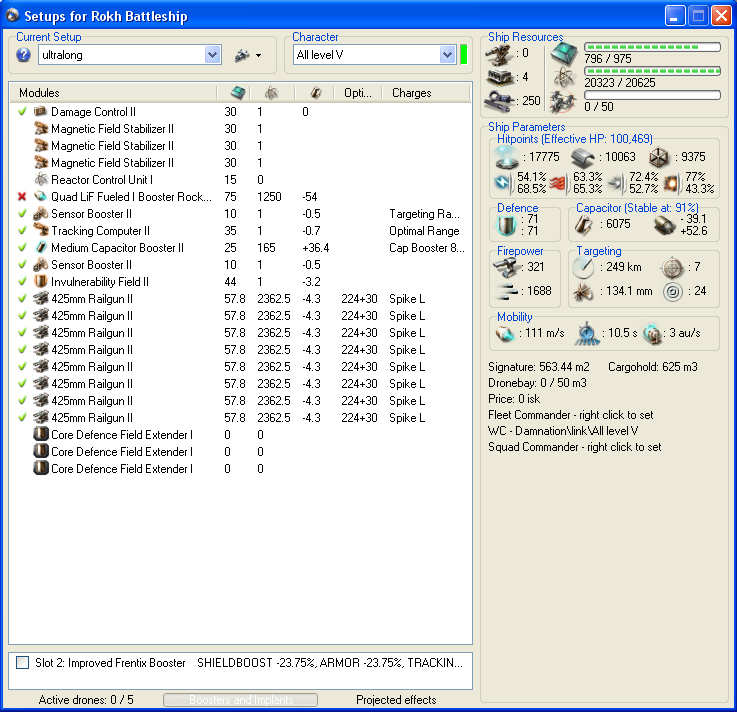Click the Active drones: 0 / 5 tab
The image size is (737, 712).
point(86,700)
